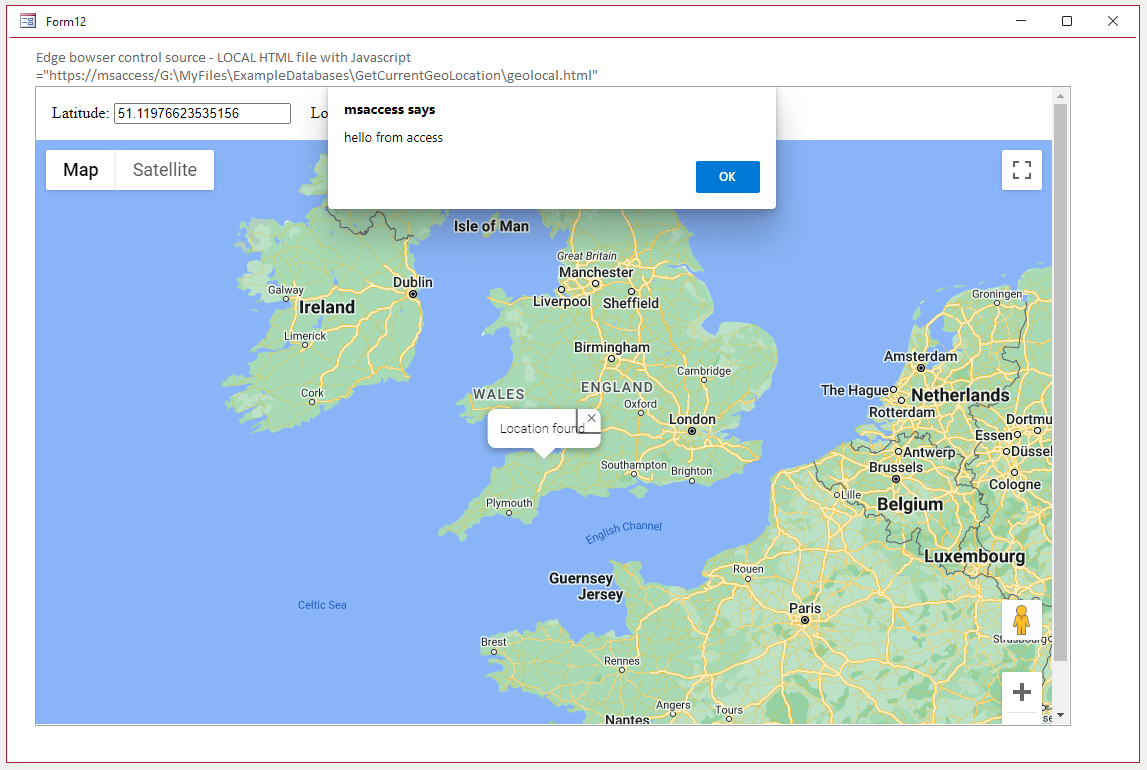Switch to Satellite map view

click(164, 169)
